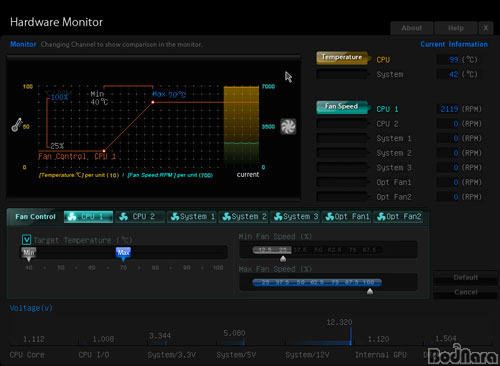The height and width of the screenshot is (366, 500).
Task: Click the 1.112 CPU Core voltage value
Action: (x=34, y=339)
